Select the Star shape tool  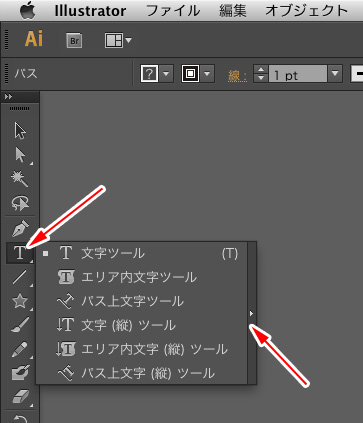[x=20, y=301]
